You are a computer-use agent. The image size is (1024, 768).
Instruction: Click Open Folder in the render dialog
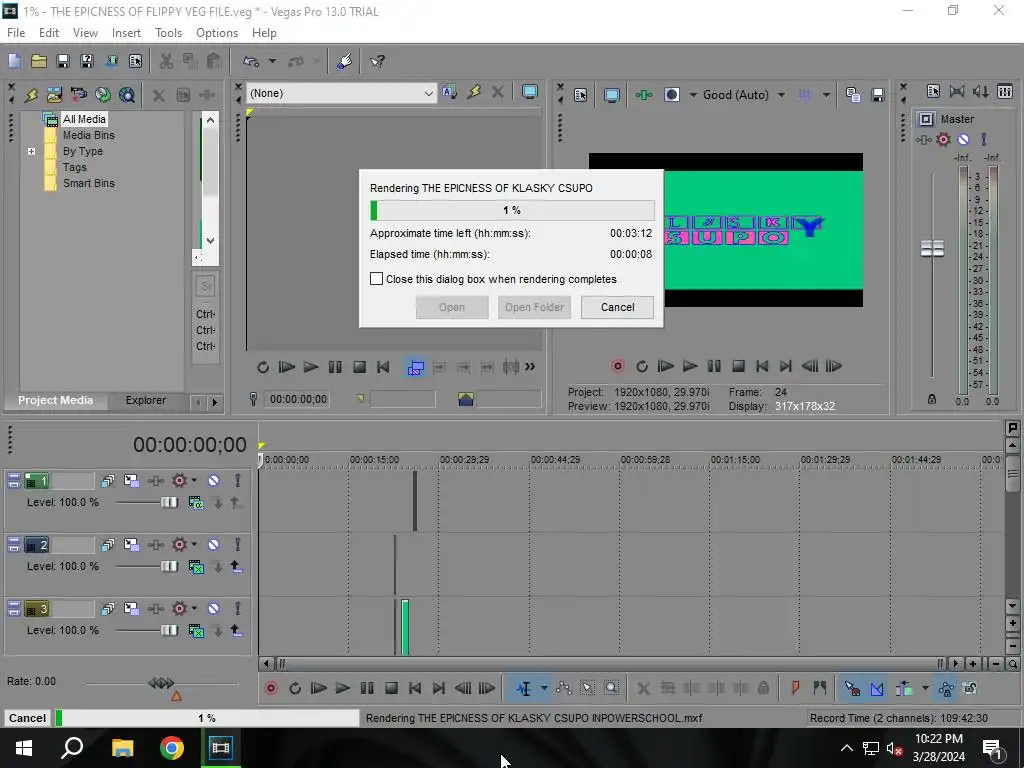pos(534,308)
